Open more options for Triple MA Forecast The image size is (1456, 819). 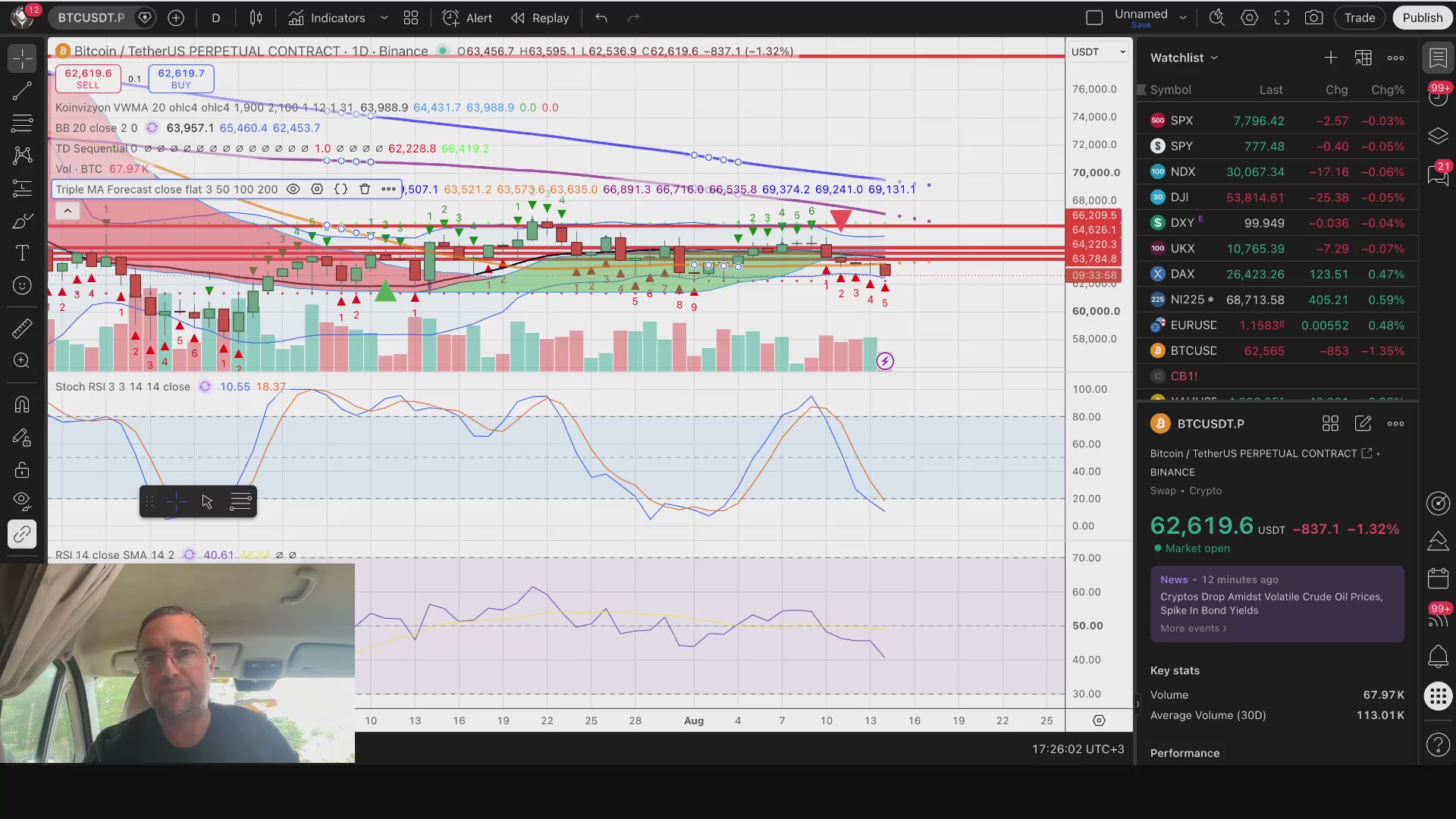(x=389, y=190)
